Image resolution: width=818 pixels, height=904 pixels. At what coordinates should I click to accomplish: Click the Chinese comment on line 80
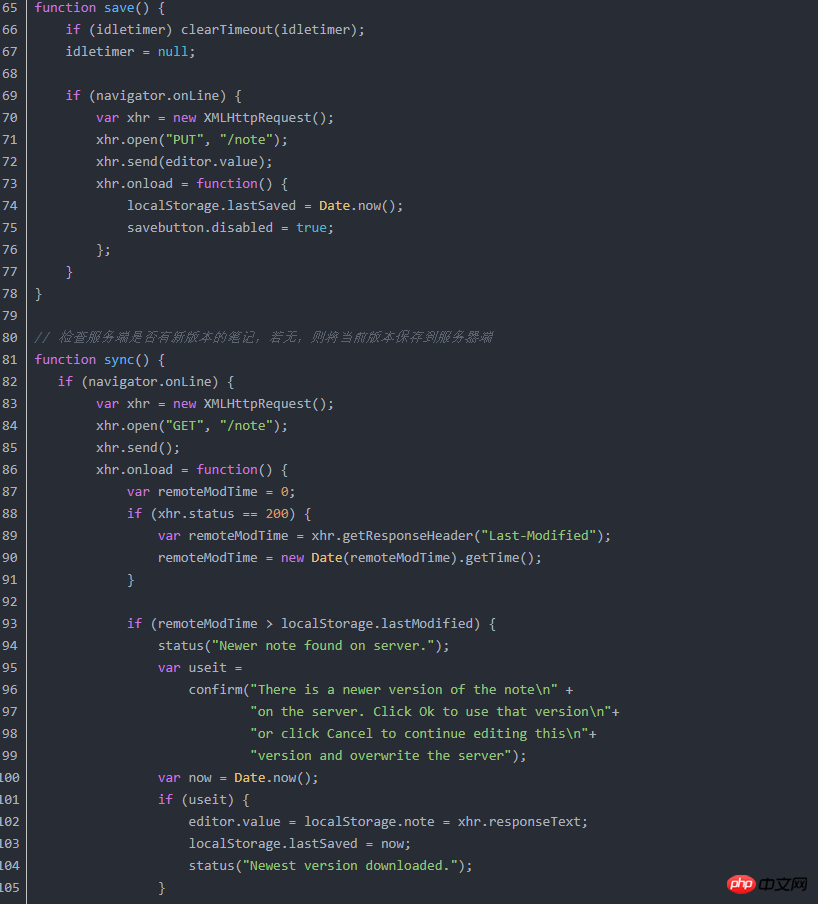[263, 337]
